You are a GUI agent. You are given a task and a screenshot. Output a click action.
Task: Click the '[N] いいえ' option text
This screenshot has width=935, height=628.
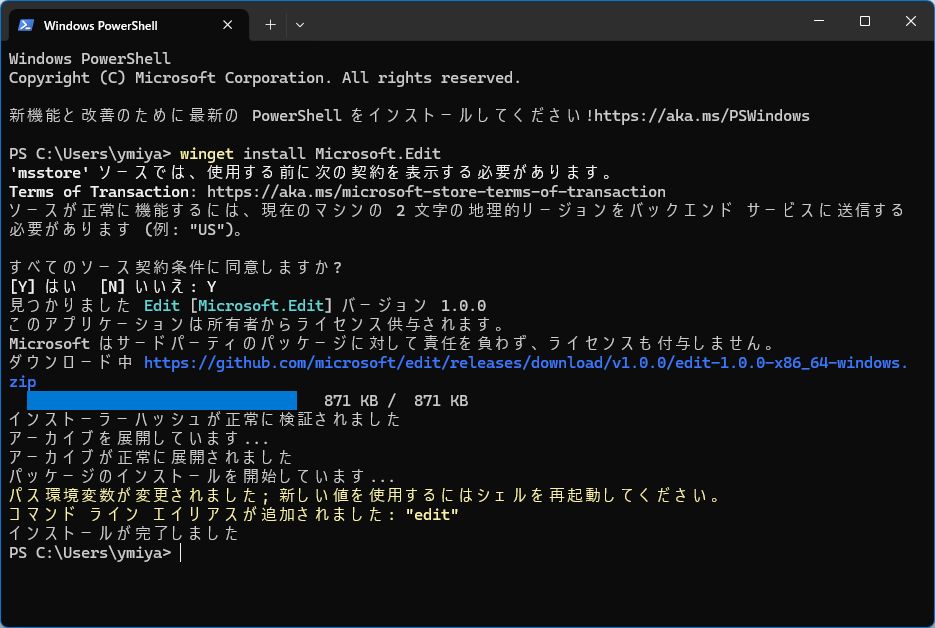[x=143, y=287]
